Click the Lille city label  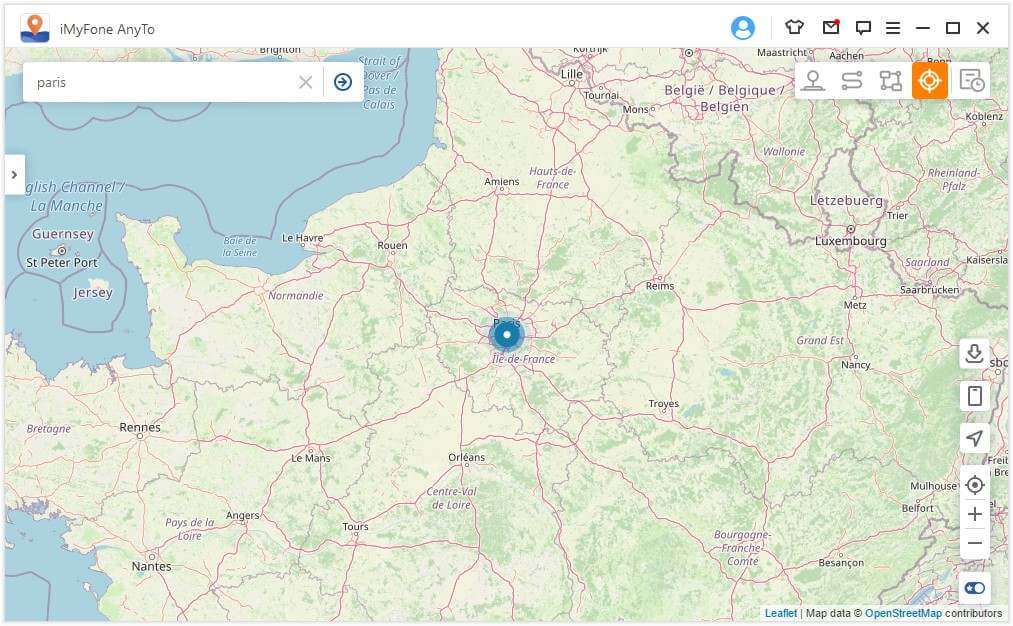[x=572, y=74]
